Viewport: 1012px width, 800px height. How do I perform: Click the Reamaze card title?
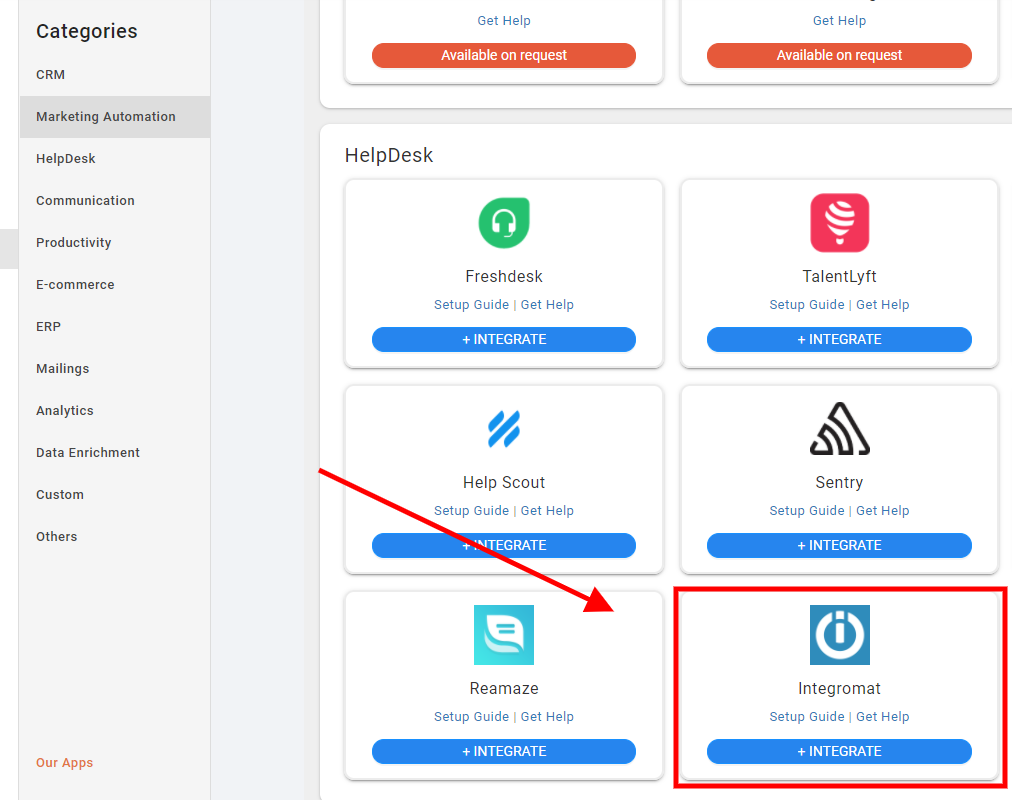[504, 688]
